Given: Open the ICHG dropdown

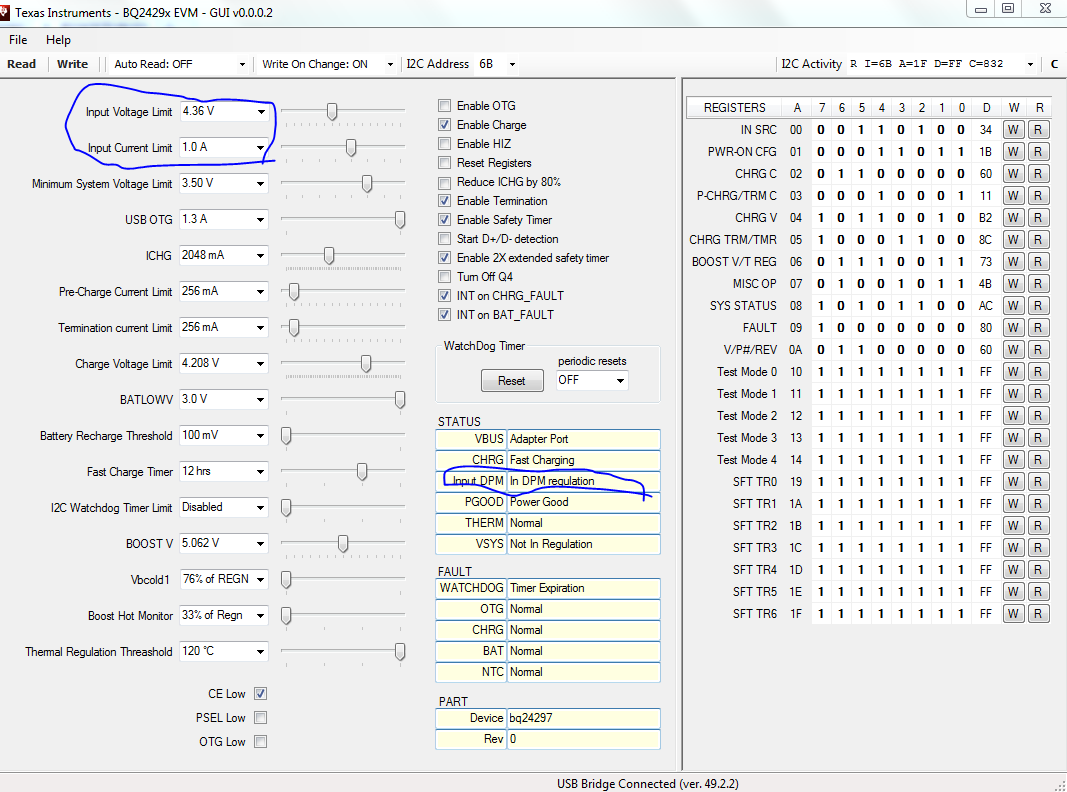Looking at the screenshot, I should [x=261, y=256].
